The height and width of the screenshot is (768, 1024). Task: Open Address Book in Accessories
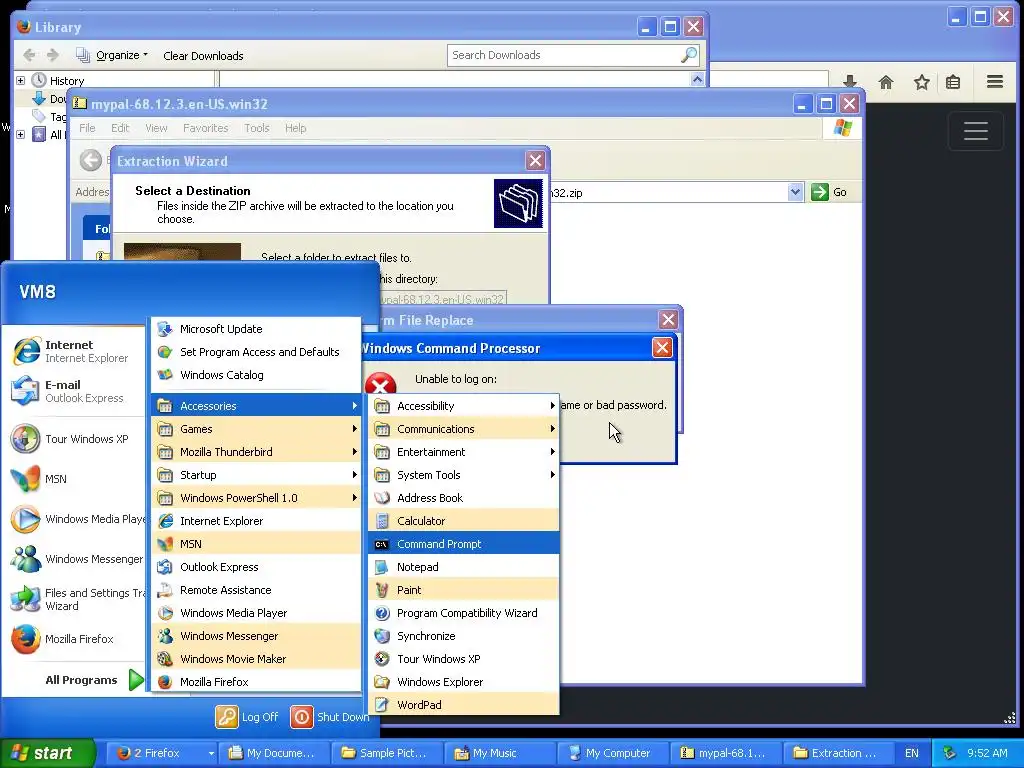pos(464,498)
